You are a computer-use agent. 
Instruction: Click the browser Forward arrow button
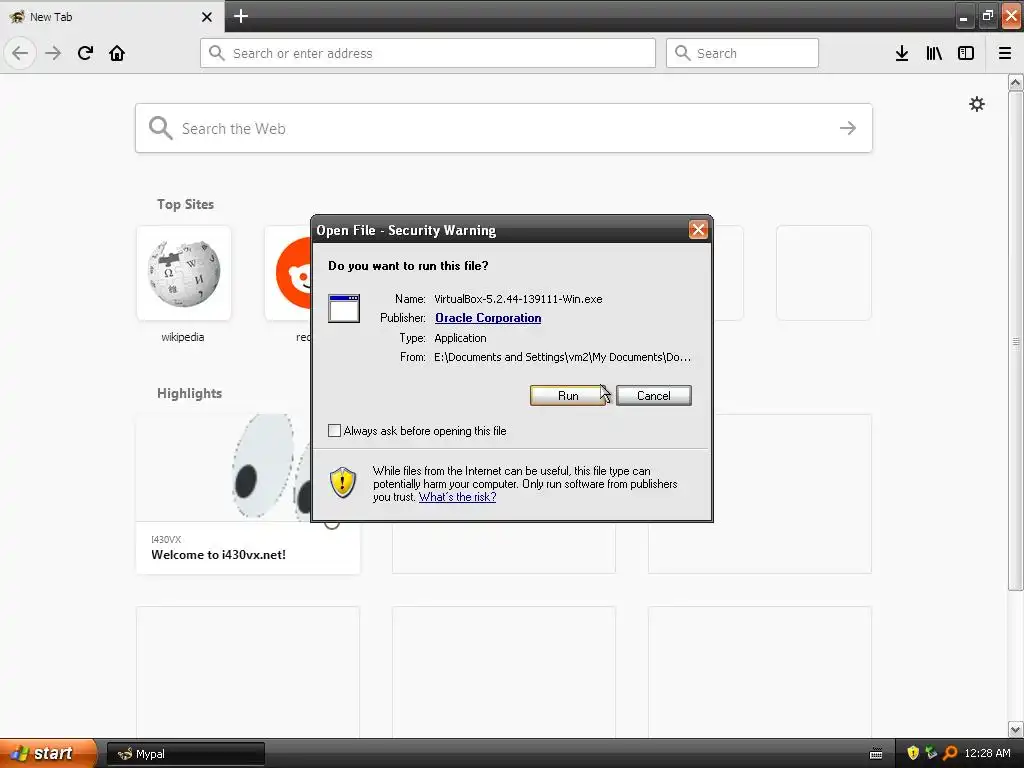[54, 53]
